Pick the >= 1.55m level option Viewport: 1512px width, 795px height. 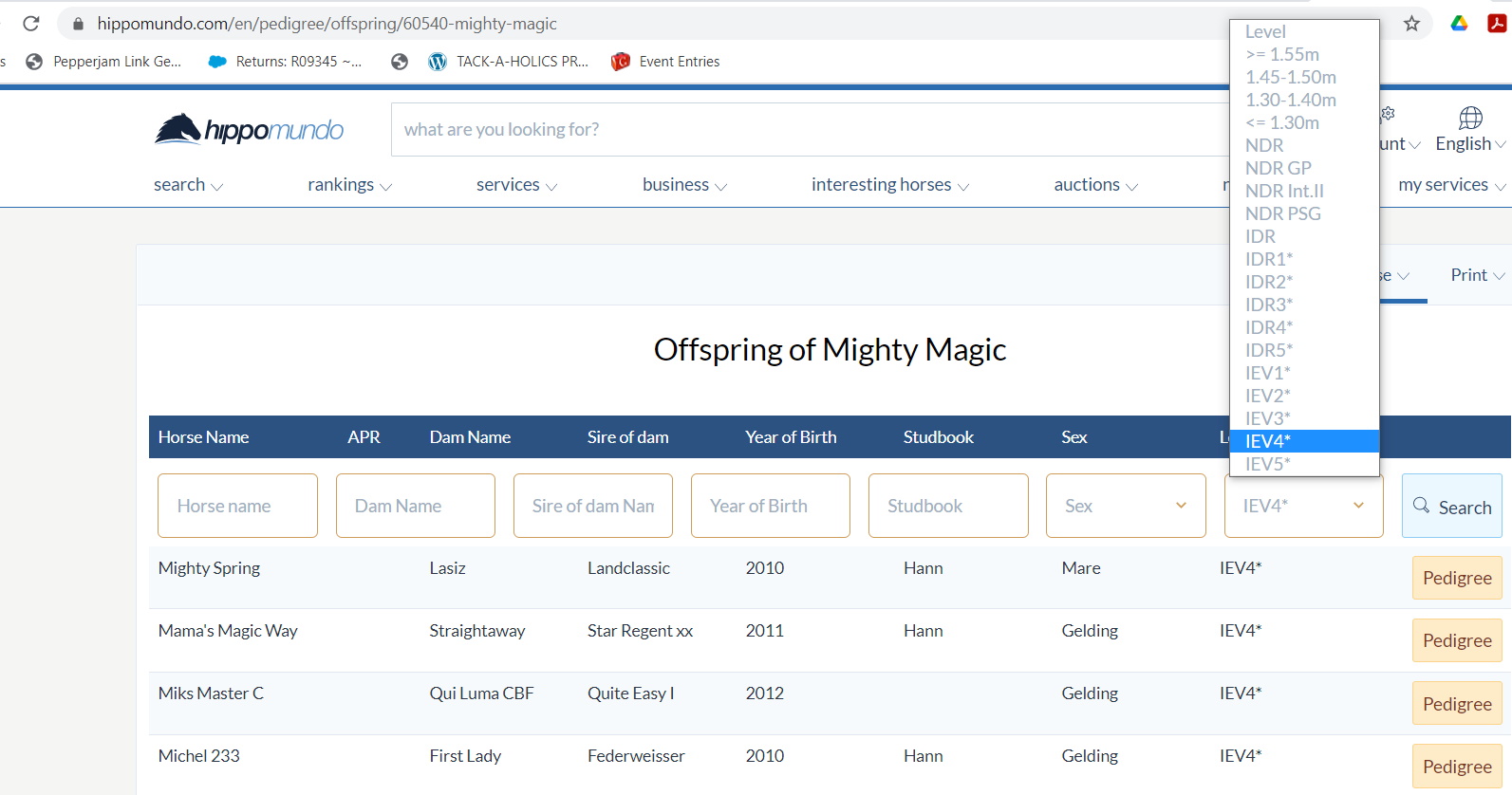[1281, 54]
